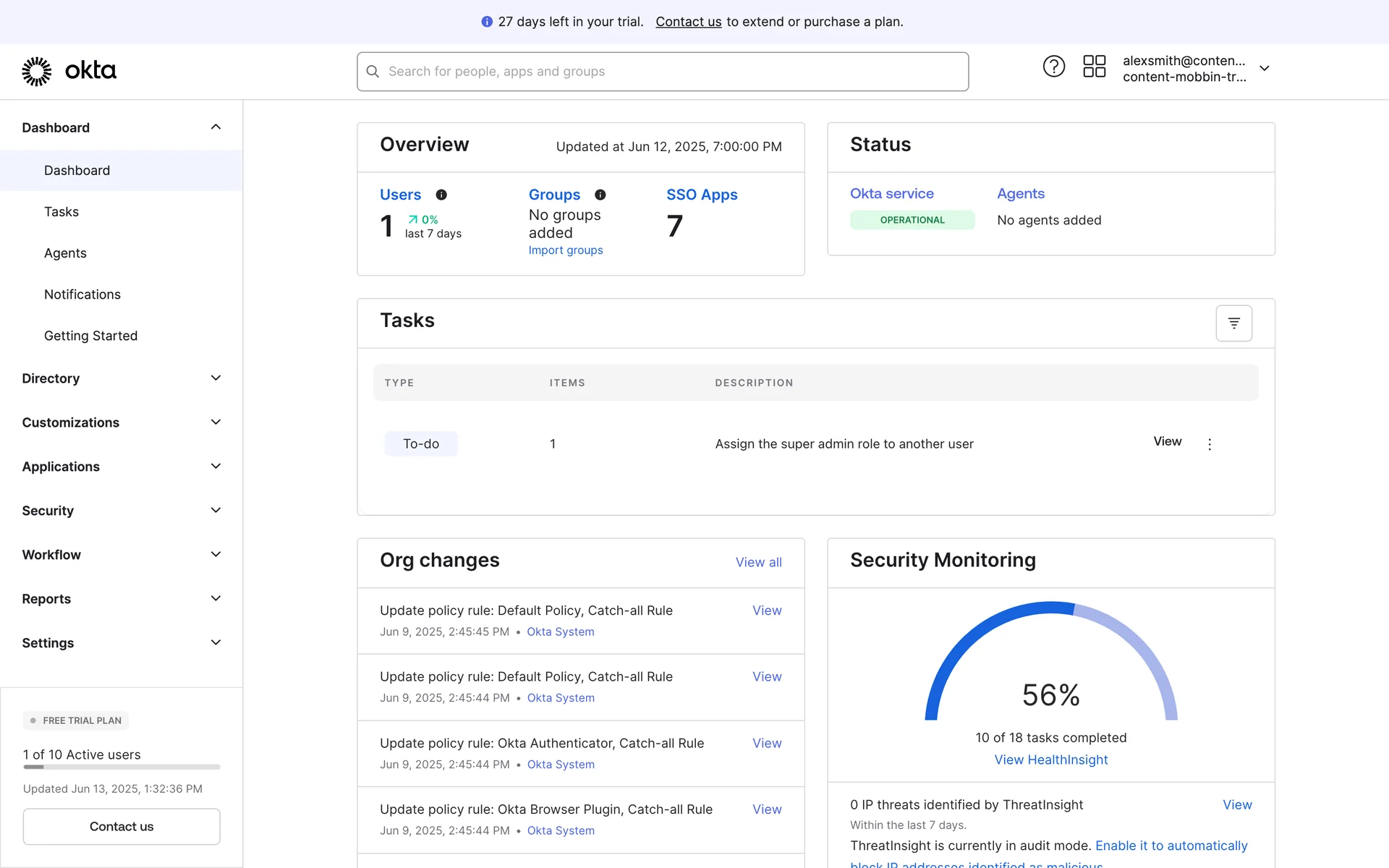Go to Tasks in the sidebar
Screen dimensions: 1389x868
coord(61,212)
